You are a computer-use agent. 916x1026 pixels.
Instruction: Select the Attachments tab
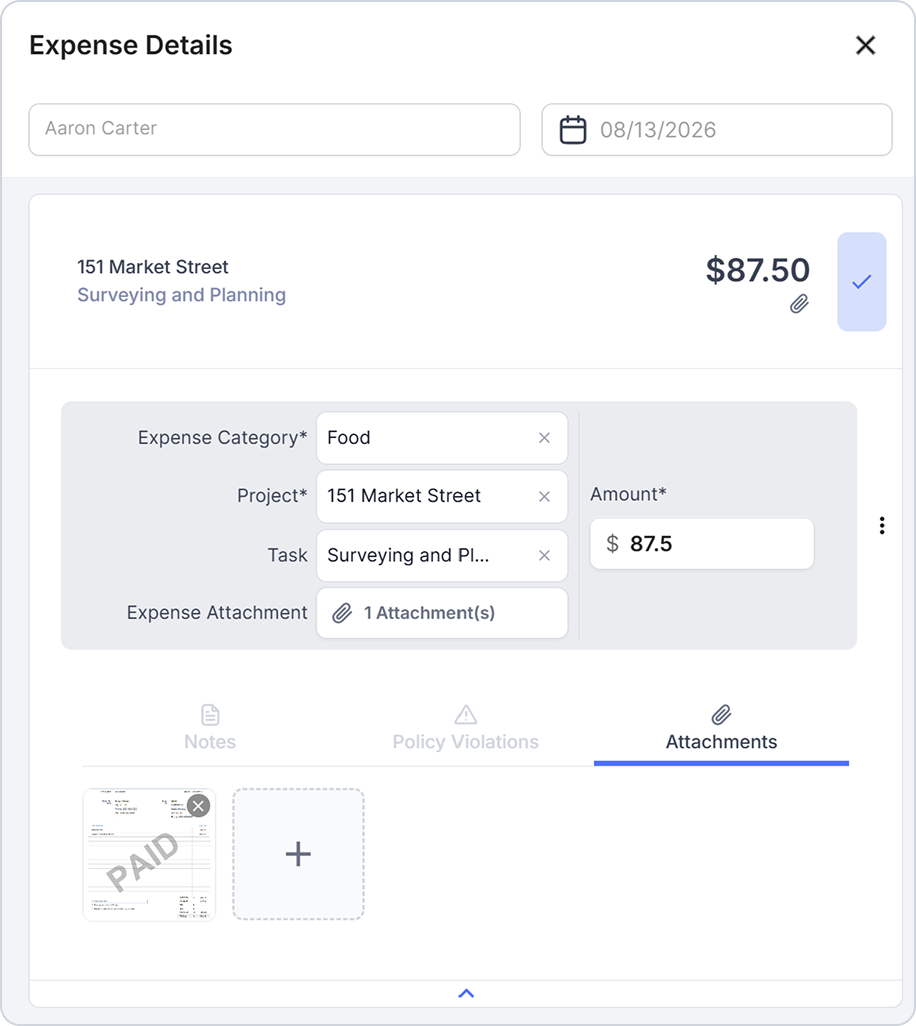coord(721,728)
